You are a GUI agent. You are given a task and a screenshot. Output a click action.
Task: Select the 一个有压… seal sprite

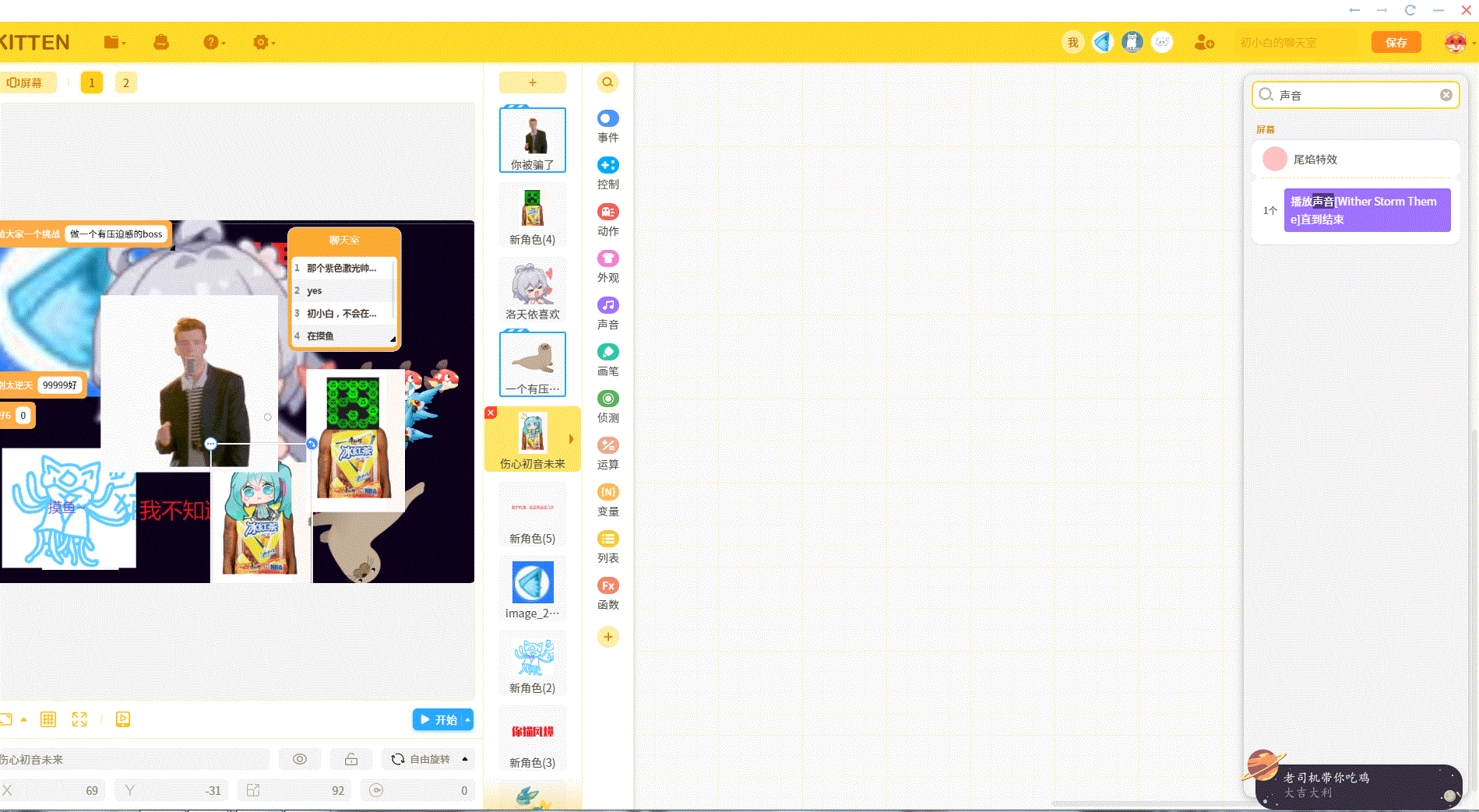[x=533, y=364]
